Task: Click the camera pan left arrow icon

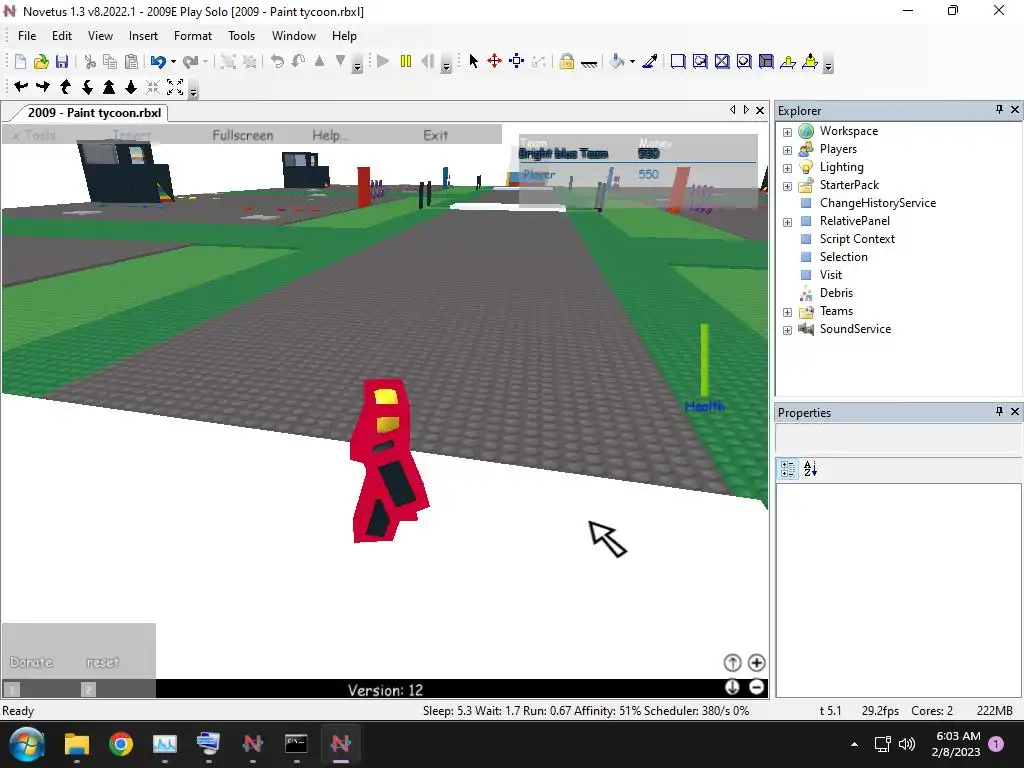Action: (x=21, y=87)
